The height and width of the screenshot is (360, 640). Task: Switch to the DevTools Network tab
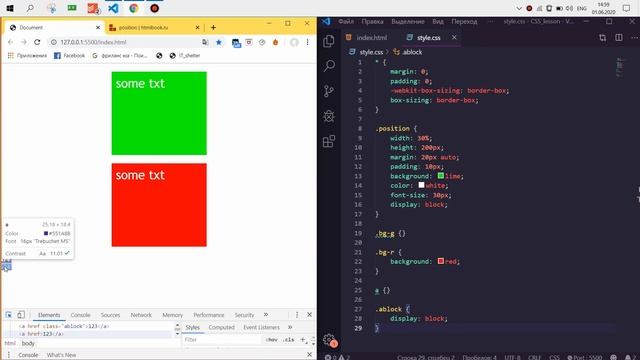141,315
